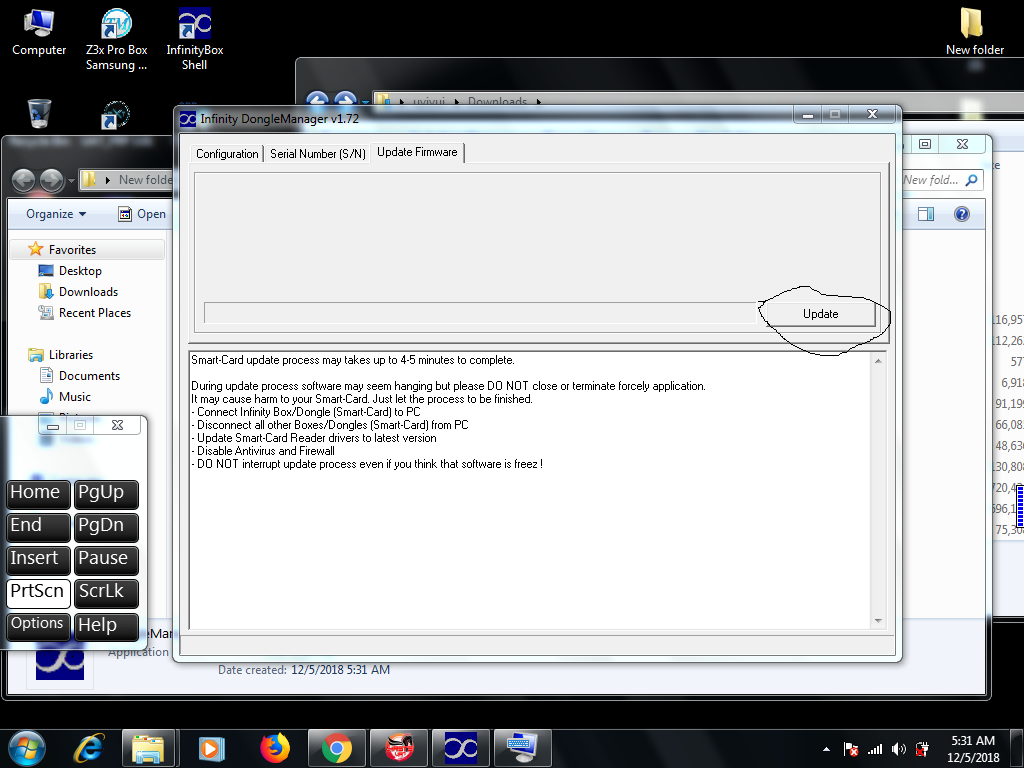Open the New folder desktop icon
Viewport: 1024px width, 768px height.
click(x=974, y=33)
